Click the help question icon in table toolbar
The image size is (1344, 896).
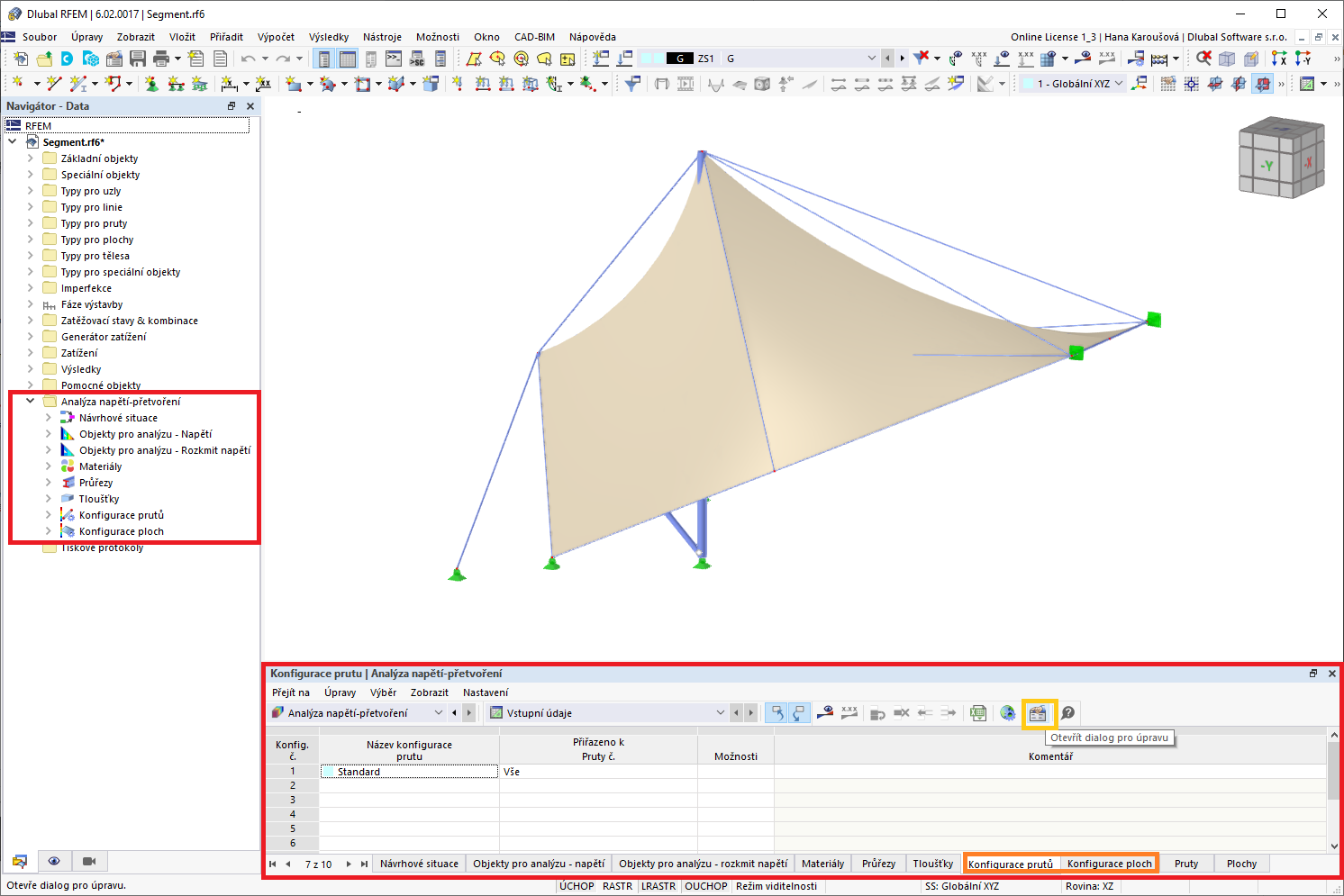point(1067,713)
